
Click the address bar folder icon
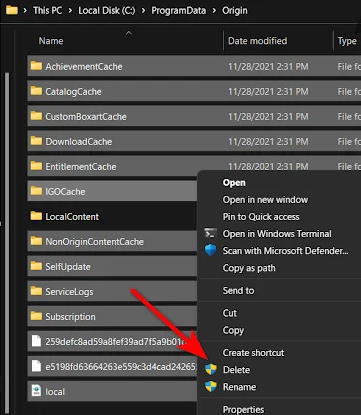(x=12, y=10)
